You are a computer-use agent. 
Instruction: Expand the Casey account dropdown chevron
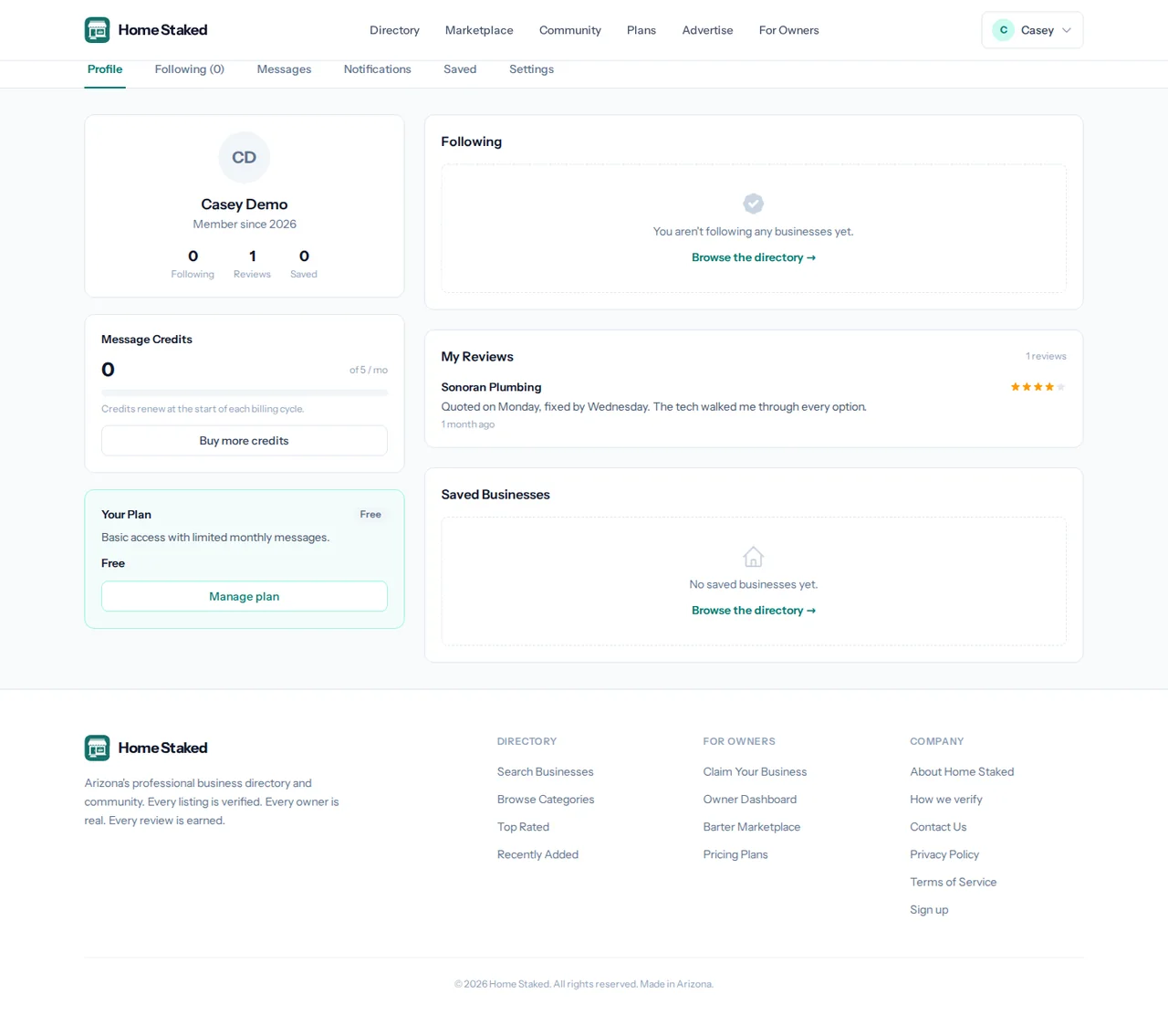coord(1067,30)
